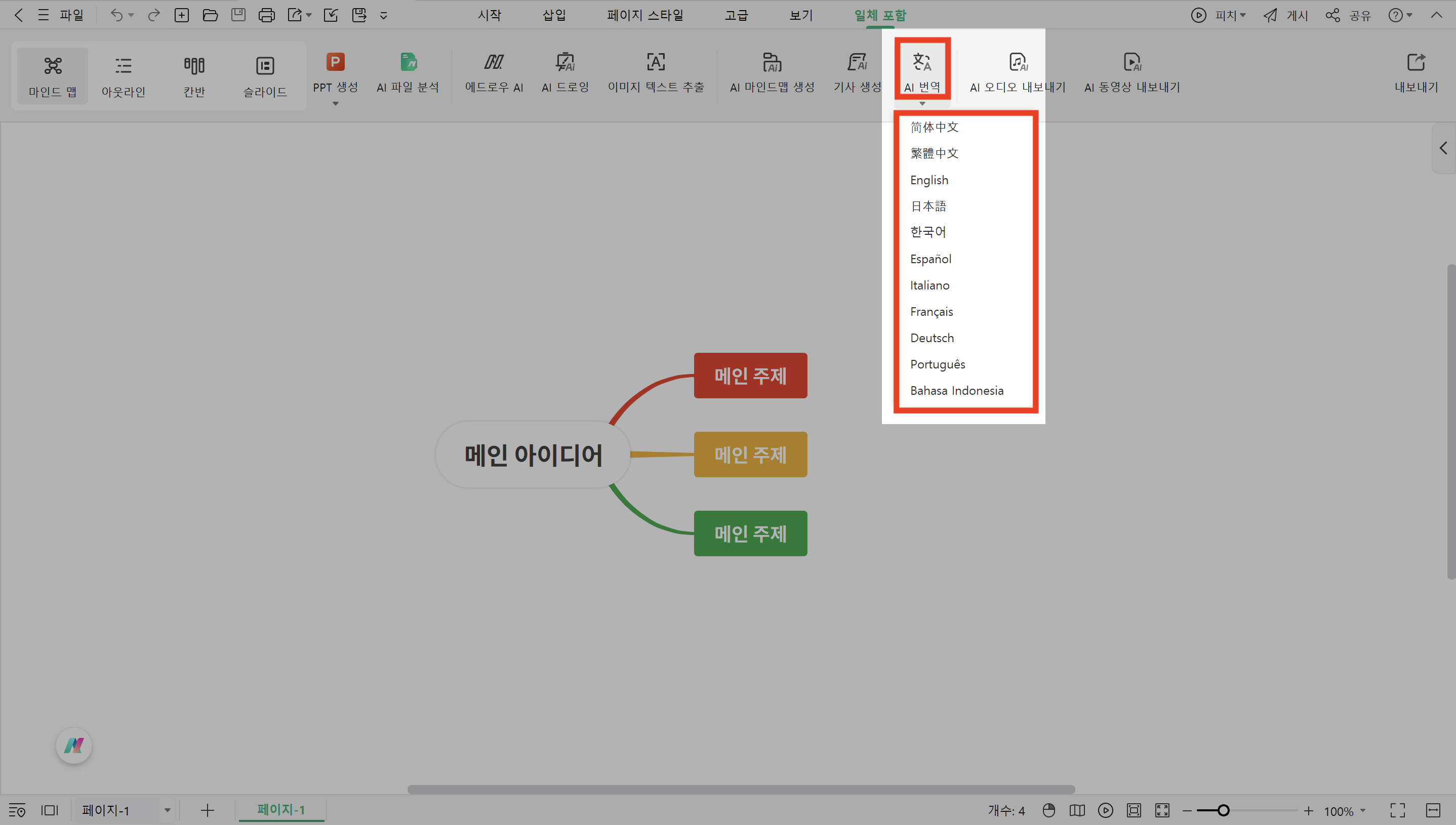Select the 슬라이드 view
This screenshot has width=1456, height=825.
pos(264,75)
